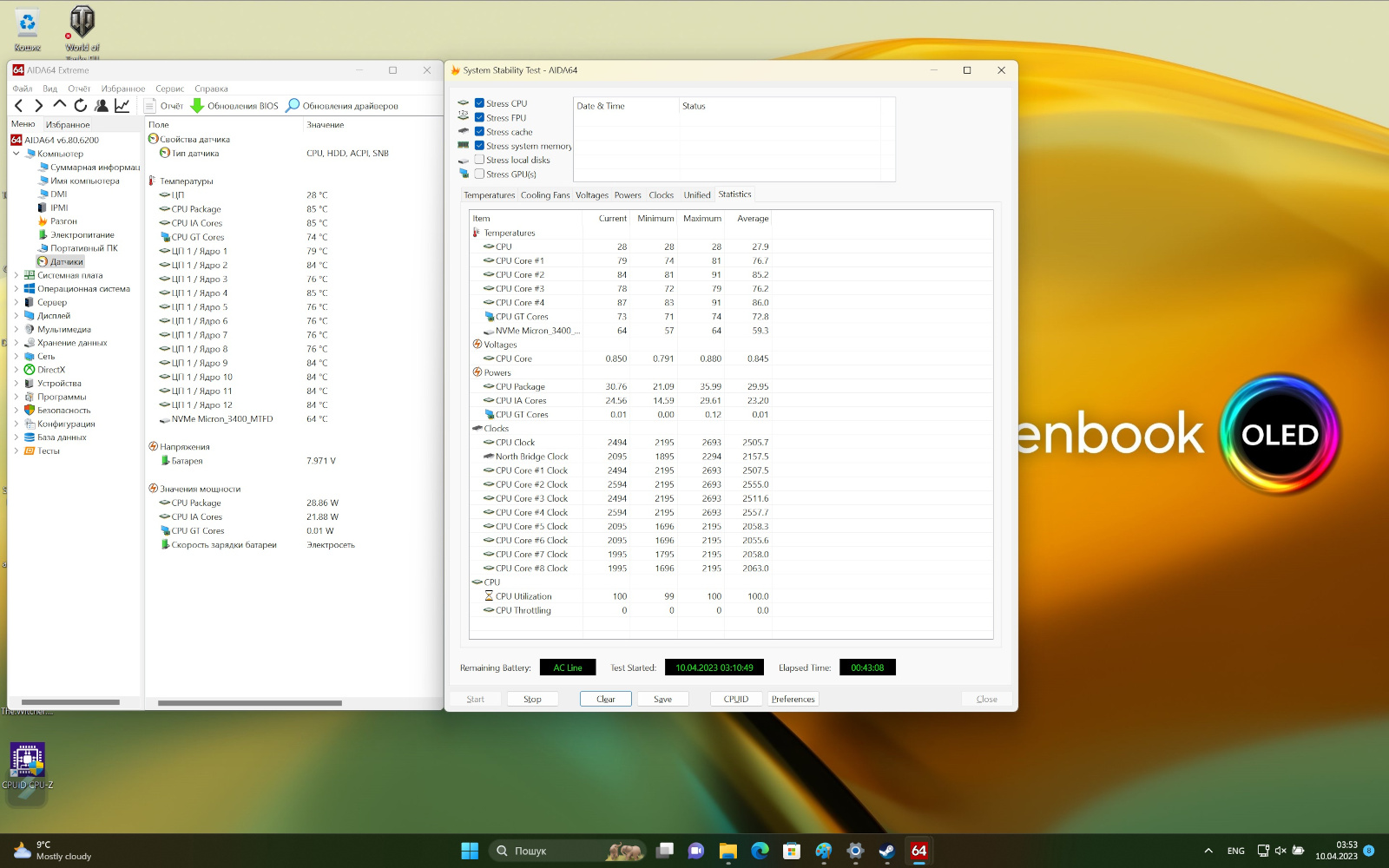The height and width of the screenshot is (868, 1389).
Task: Click the Elapsed Time 00:43:08 field
Action: [x=867, y=667]
